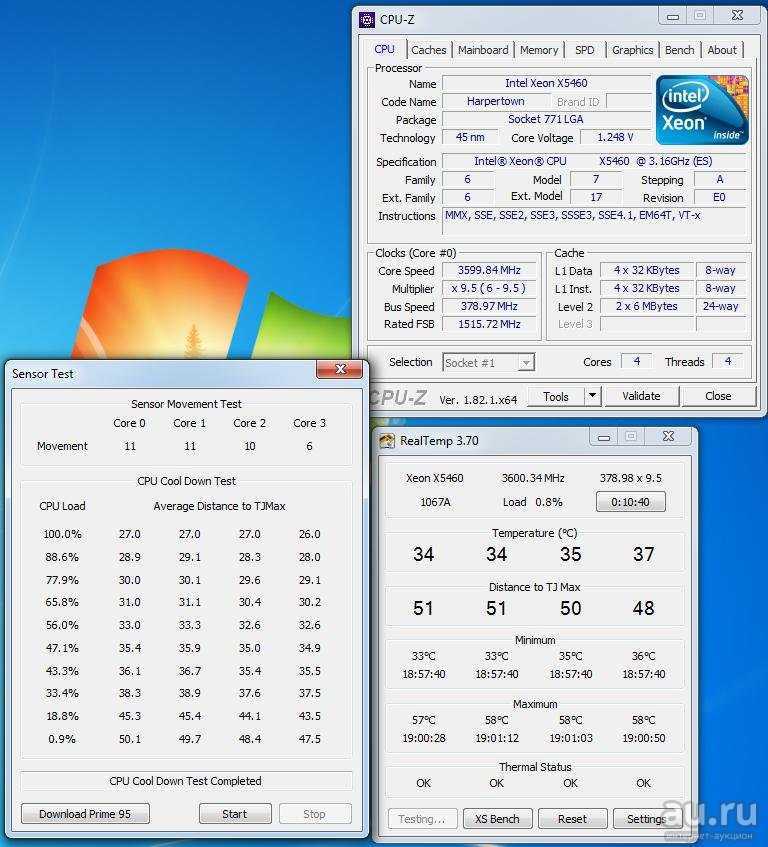Screen dimensions: 768x847
Task: Switch to the Mainboard tab
Action: [483, 50]
